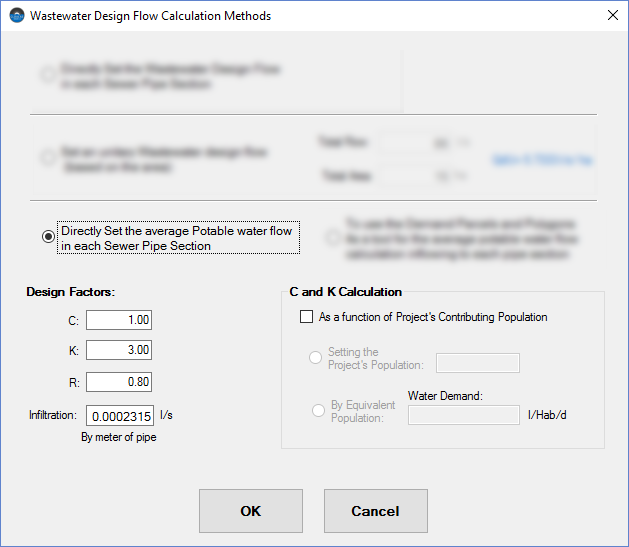Click the Infiltration value input field
The width and height of the screenshot is (629, 547).
[125, 416]
